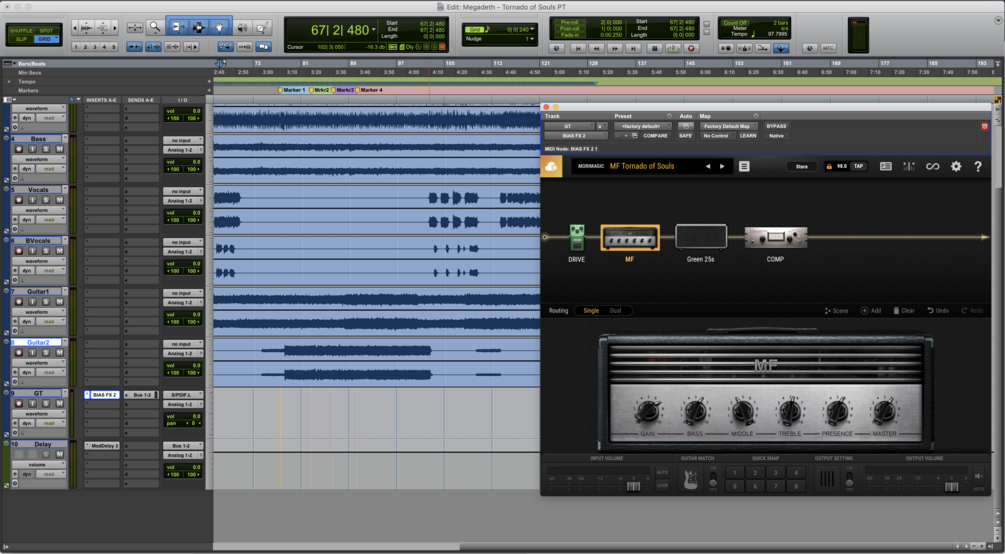Click BIAS FX 2 insert on GT track
The height and width of the screenshot is (554, 1005).
tap(104, 395)
